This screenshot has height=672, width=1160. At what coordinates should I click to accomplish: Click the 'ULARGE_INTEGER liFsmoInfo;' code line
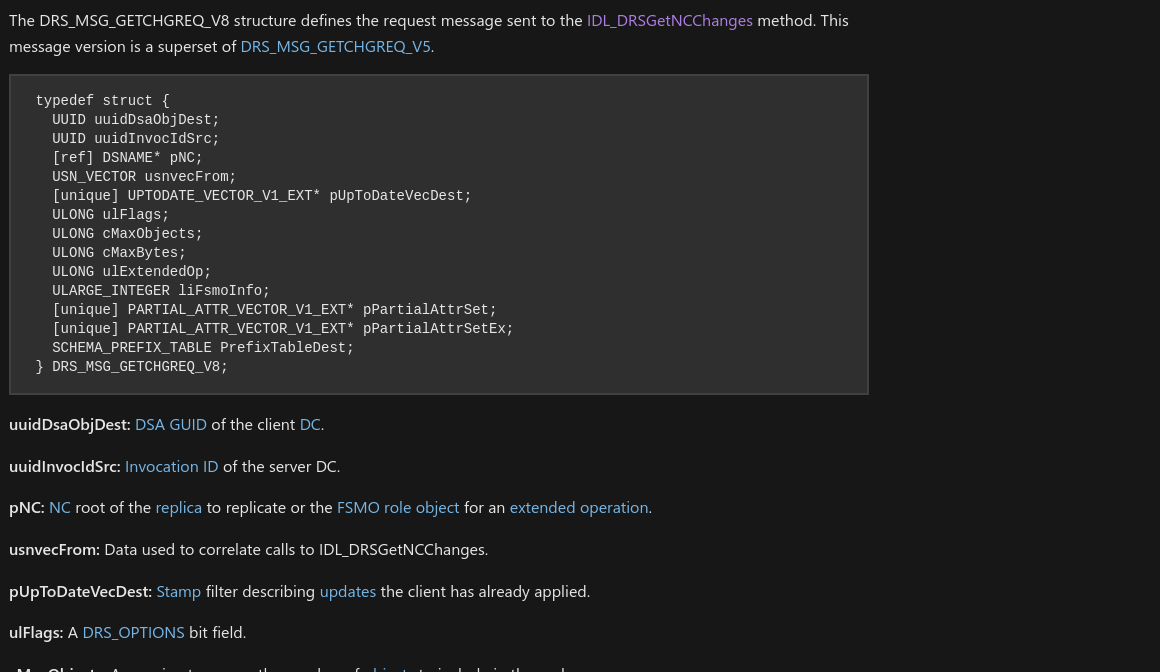[161, 291]
